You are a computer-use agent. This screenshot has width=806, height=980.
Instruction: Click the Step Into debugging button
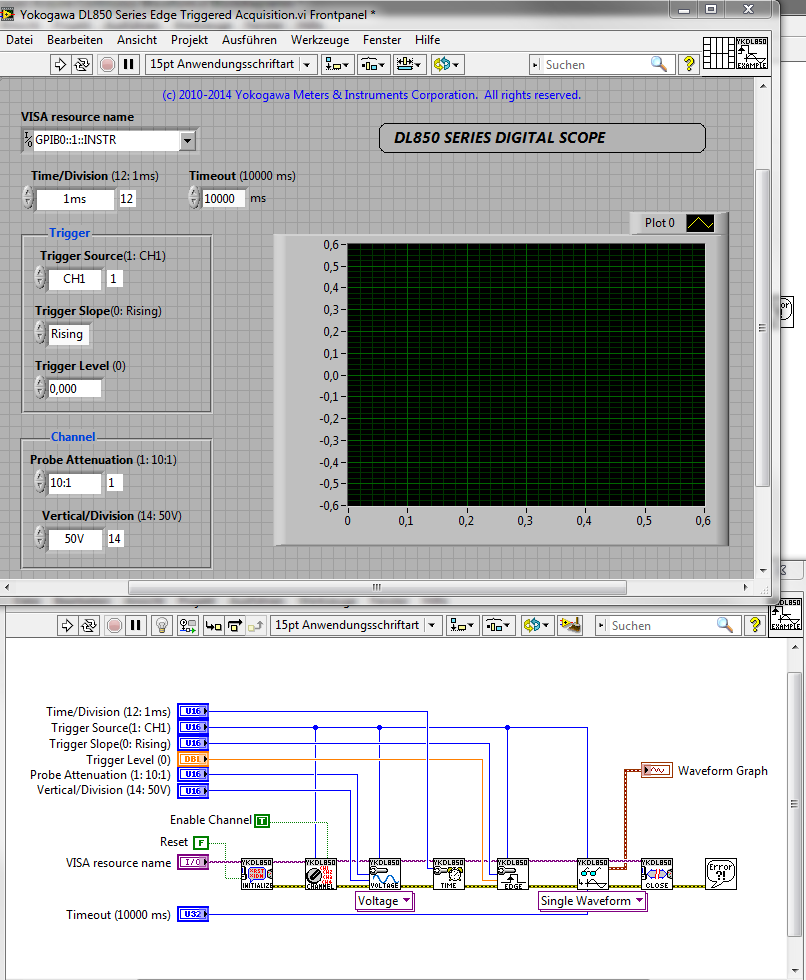click(x=214, y=625)
